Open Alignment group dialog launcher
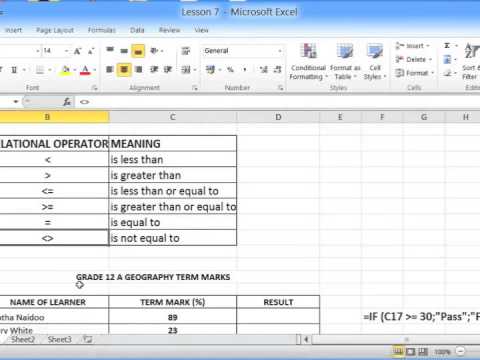Viewport: 480px width, 360px height. click(195, 88)
